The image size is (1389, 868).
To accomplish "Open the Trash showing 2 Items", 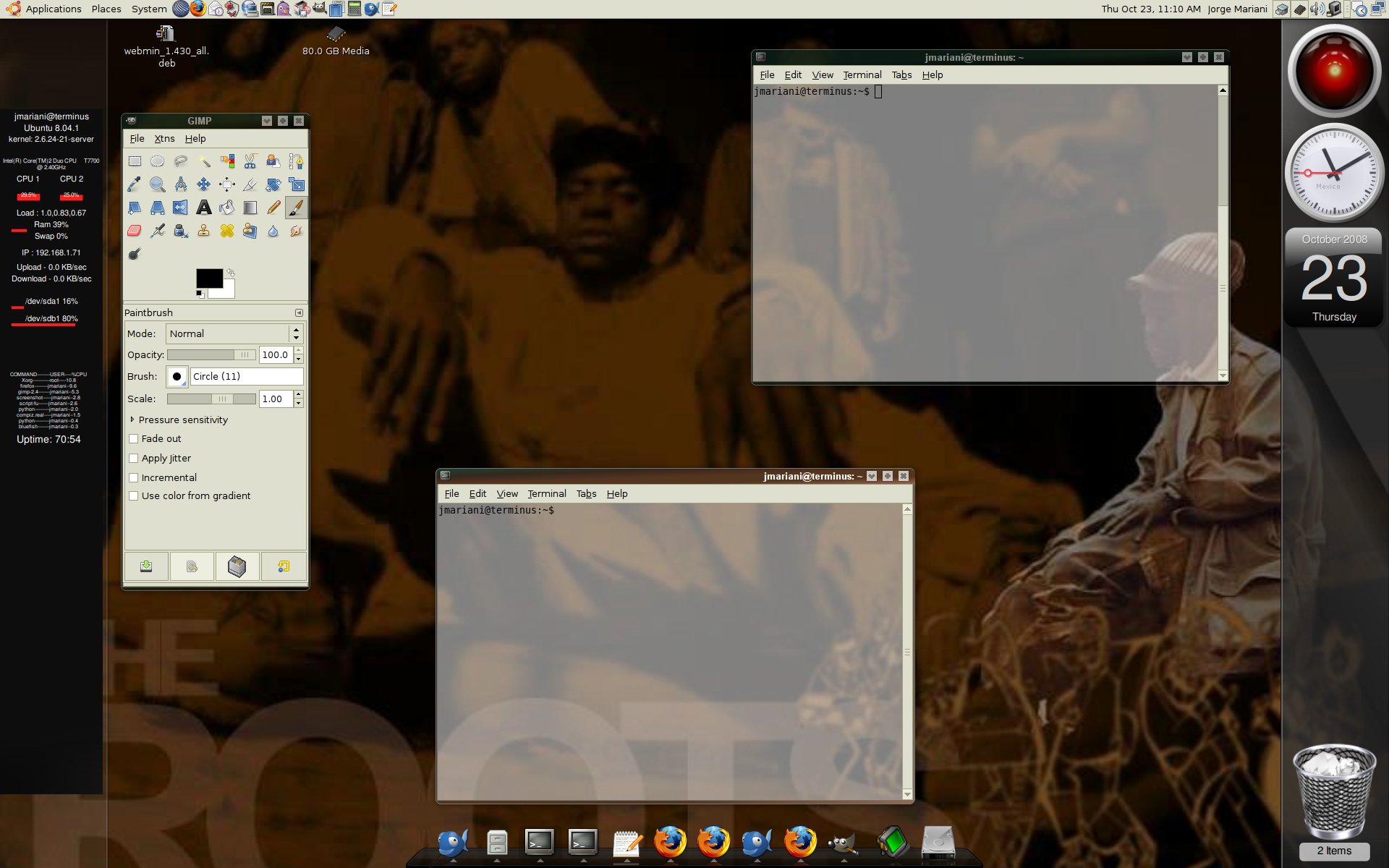I will tap(1334, 800).
